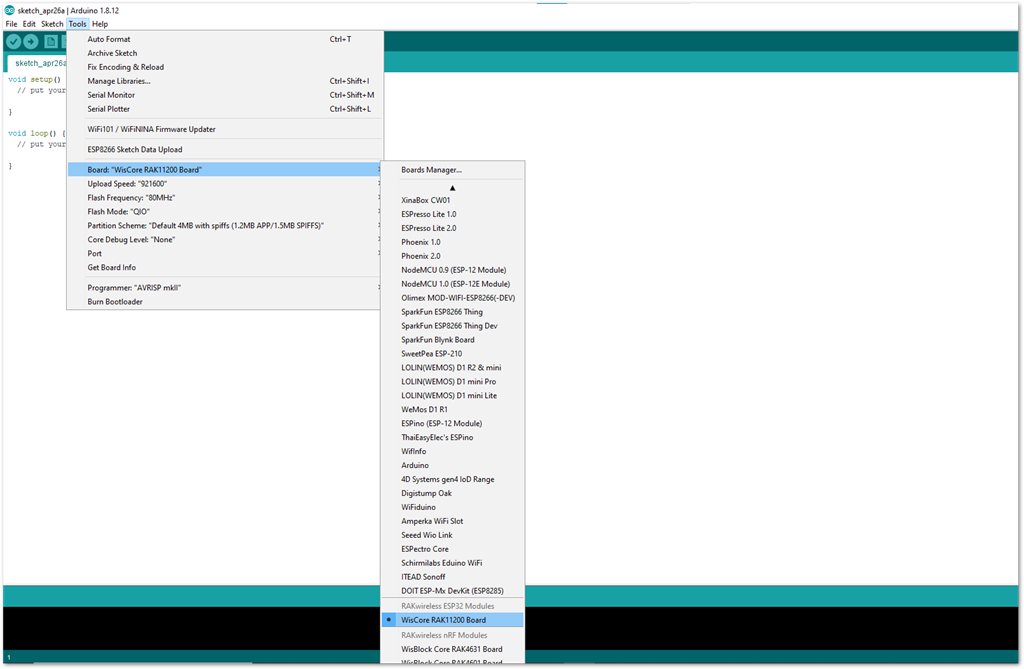This screenshot has width=1024, height=669.
Task: Open Manage Libraries
Action: tap(117, 80)
